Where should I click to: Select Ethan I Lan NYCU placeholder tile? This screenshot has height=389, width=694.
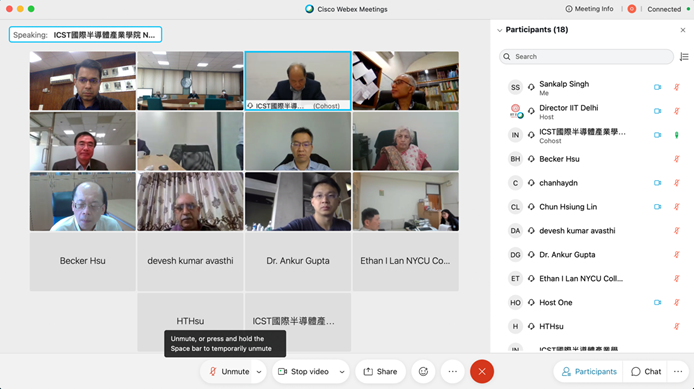[x=405, y=261]
